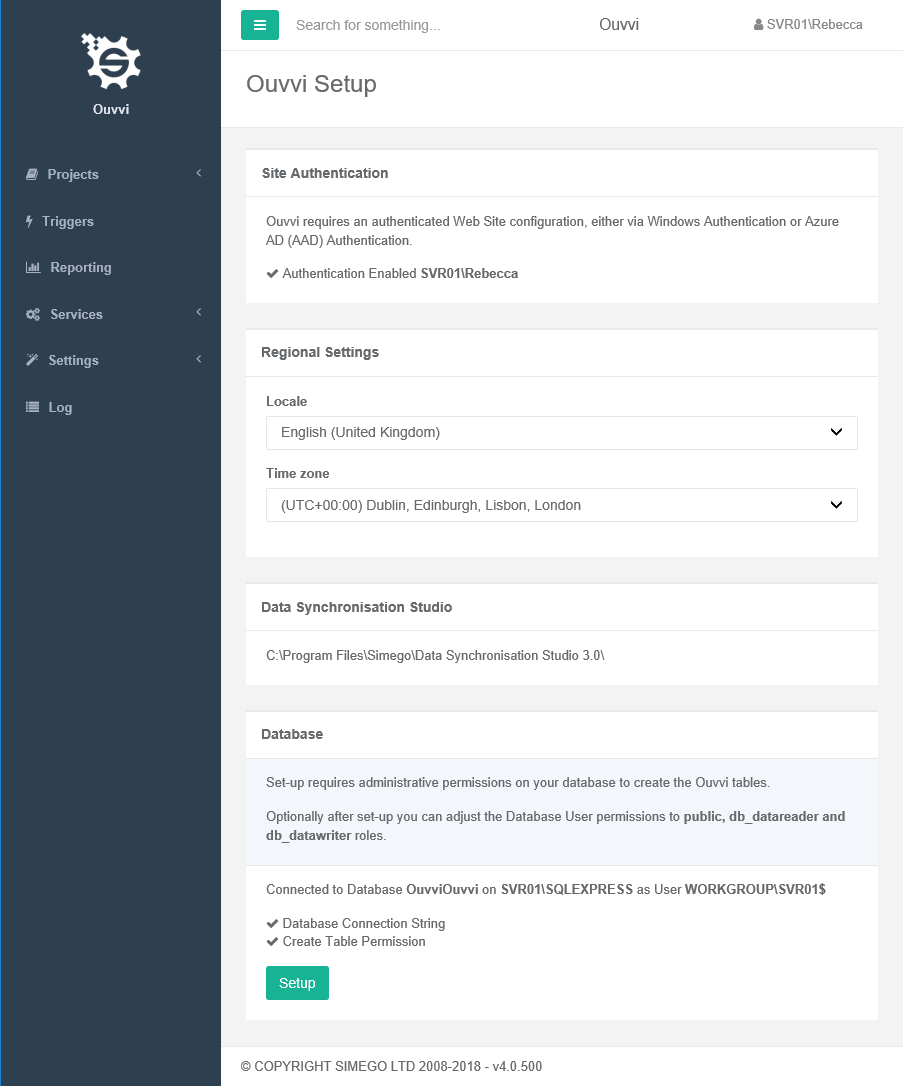903x1086 pixels.
Task: Click the Connected to Database OuvviOuvvi line
Action: tap(546, 889)
